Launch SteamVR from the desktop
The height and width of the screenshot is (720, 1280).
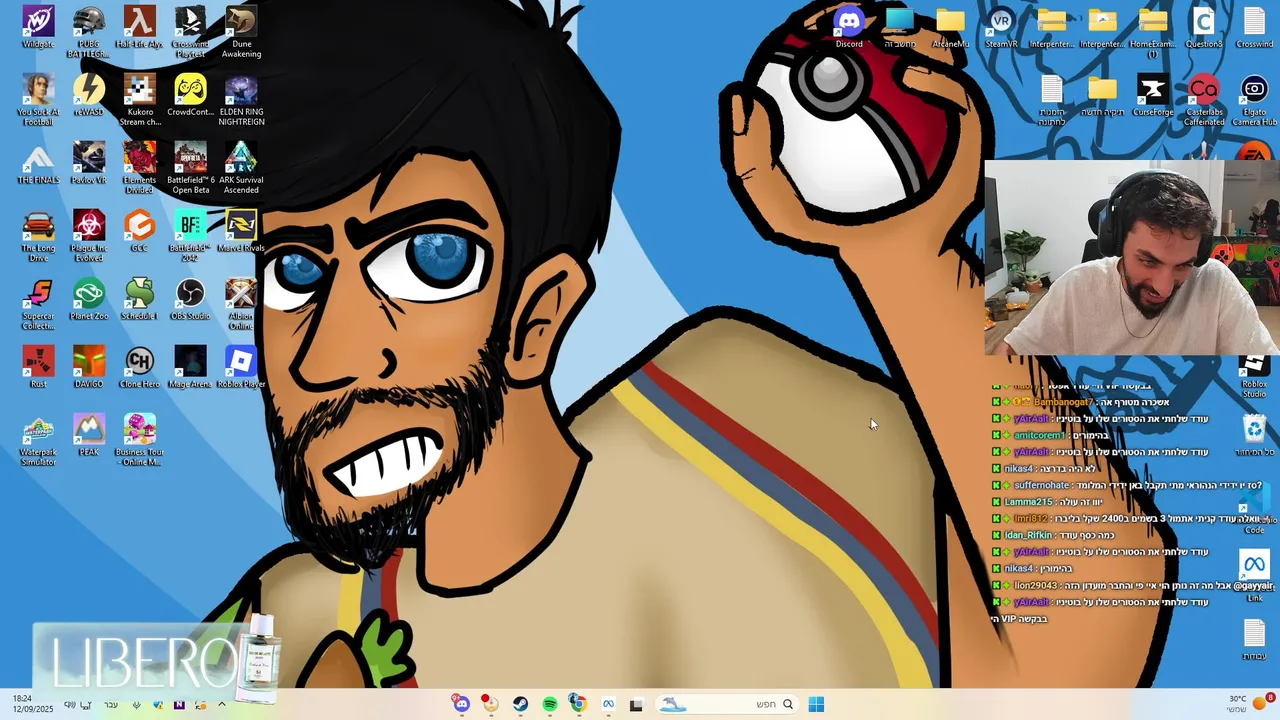pos(1001,27)
